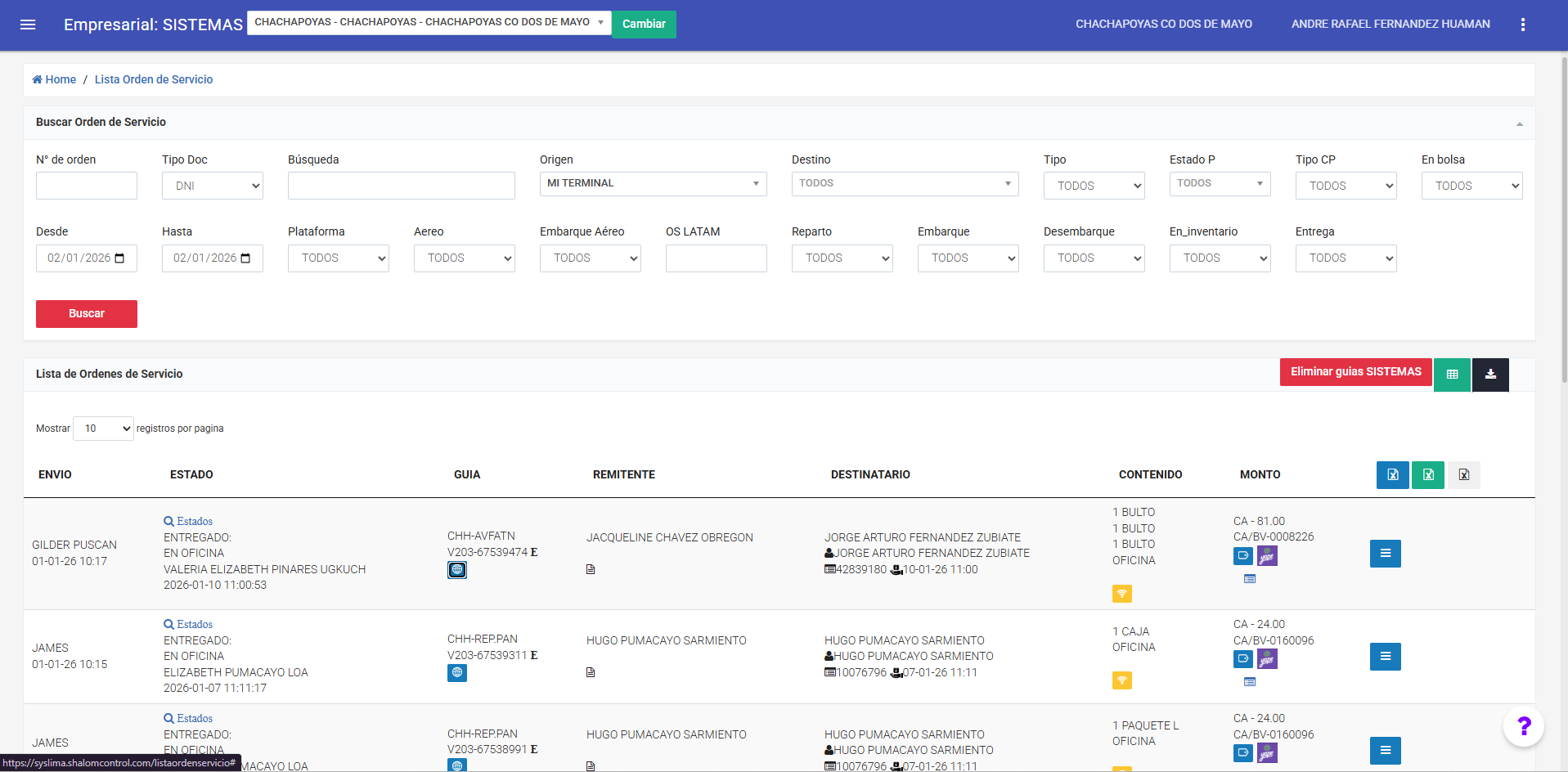This screenshot has height=772, width=1568.
Task: Collapse the Buscar Orden de Servicio panel
Action: (x=1519, y=123)
